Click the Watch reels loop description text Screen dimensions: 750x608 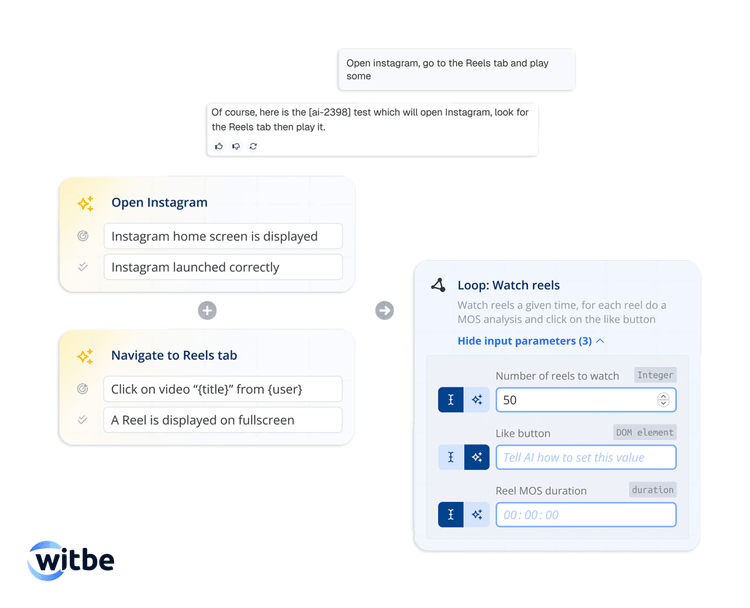pyautogui.click(x=562, y=312)
